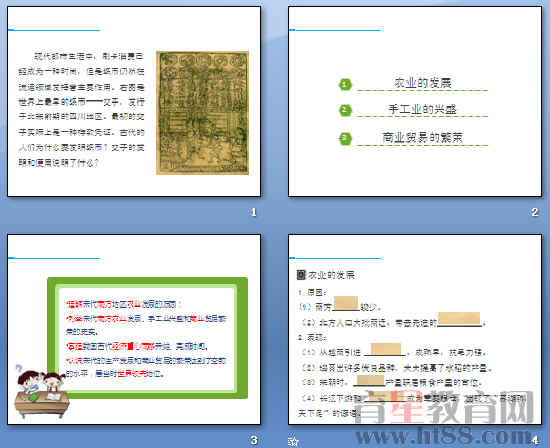Click the green number 3 bullet icon
Screen dimensions: 550x448
(x=345, y=138)
